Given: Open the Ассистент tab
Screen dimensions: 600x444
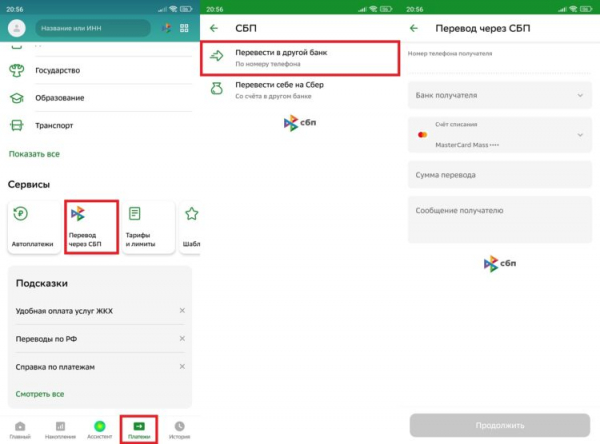Looking at the screenshot, I should pyautogui.click(x=99, y=430).
